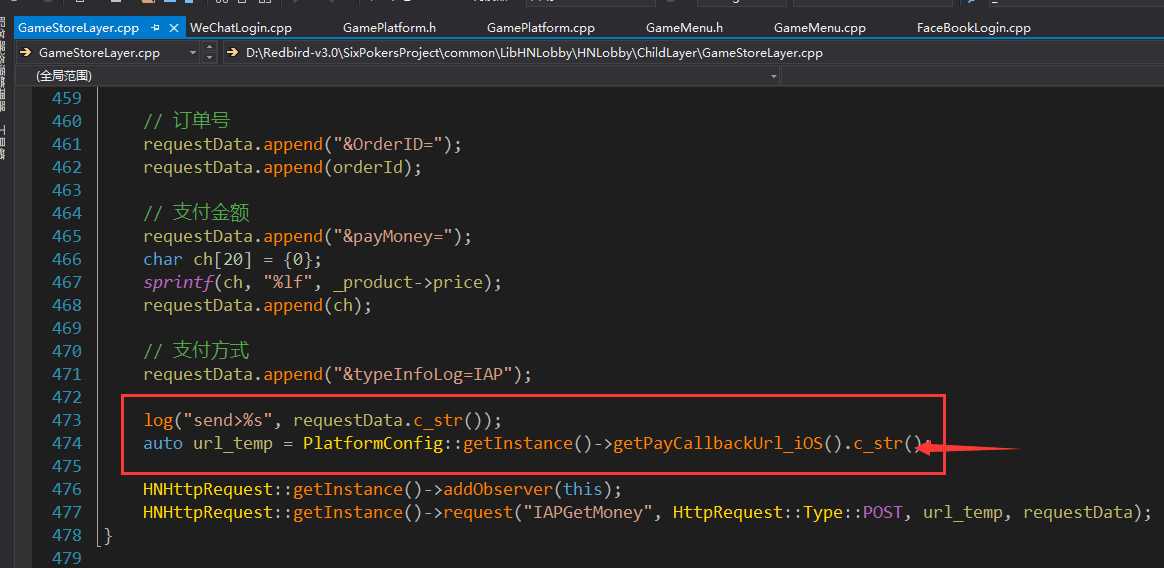The image size is (1164, 568).
Task: Click line number 463
Action: tap(67, 189)
